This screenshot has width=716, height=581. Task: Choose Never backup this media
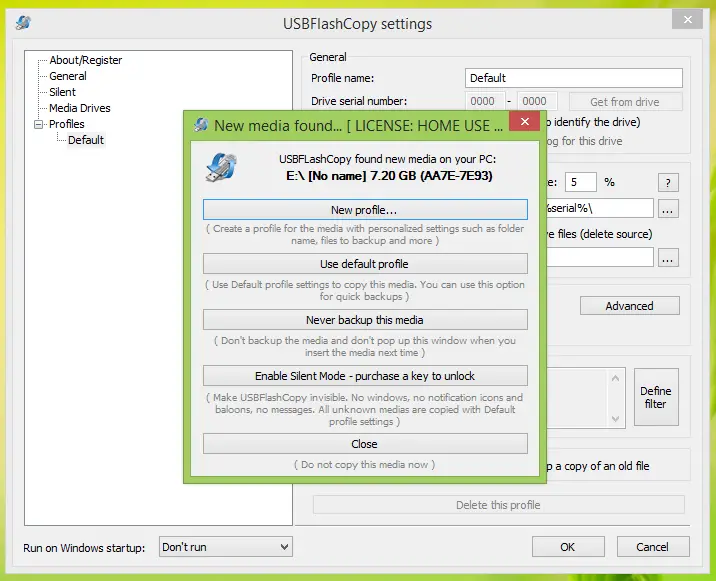click(365, 320)
